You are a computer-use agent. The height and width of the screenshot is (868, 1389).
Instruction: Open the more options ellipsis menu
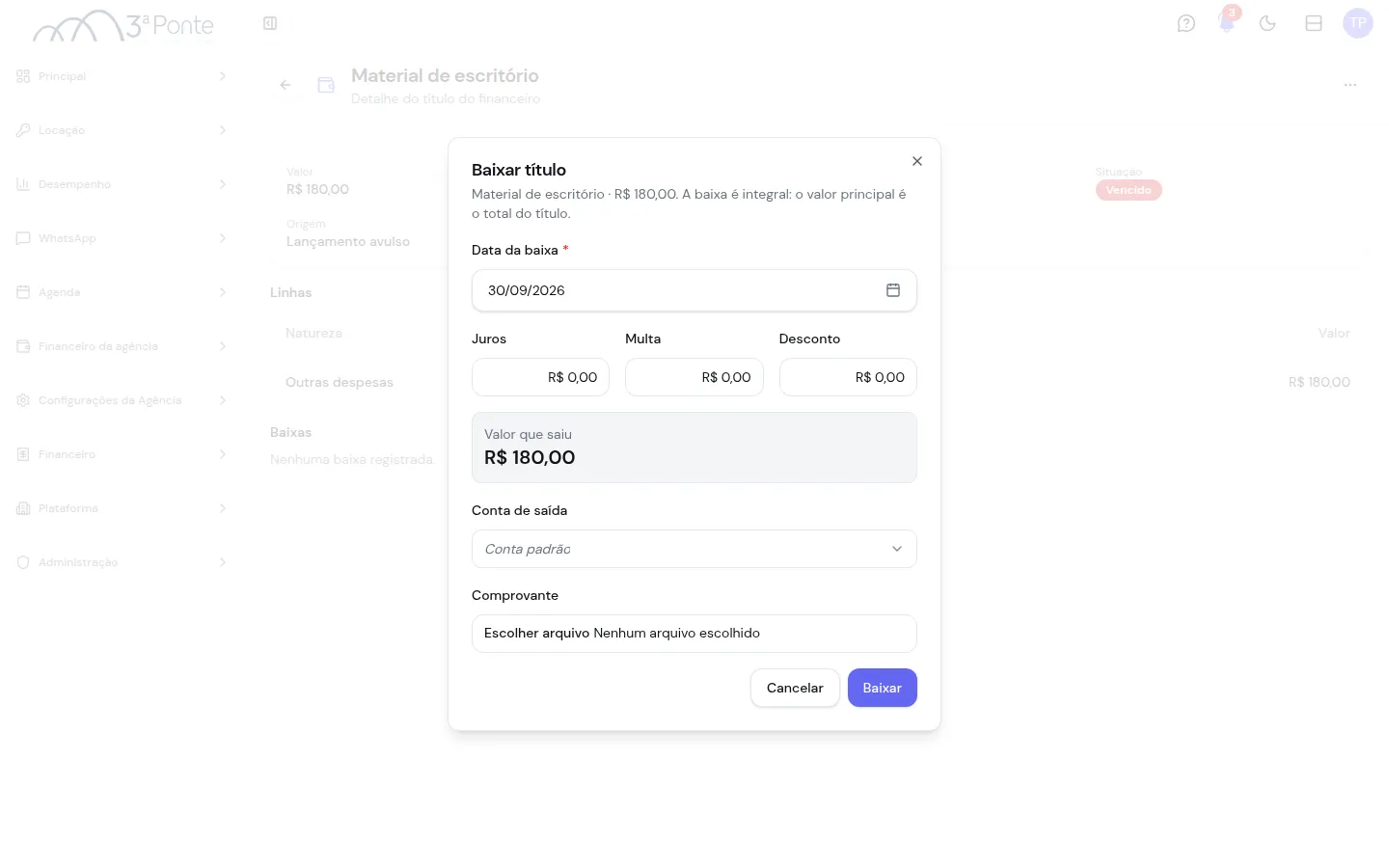click(x=1350, y=85)
